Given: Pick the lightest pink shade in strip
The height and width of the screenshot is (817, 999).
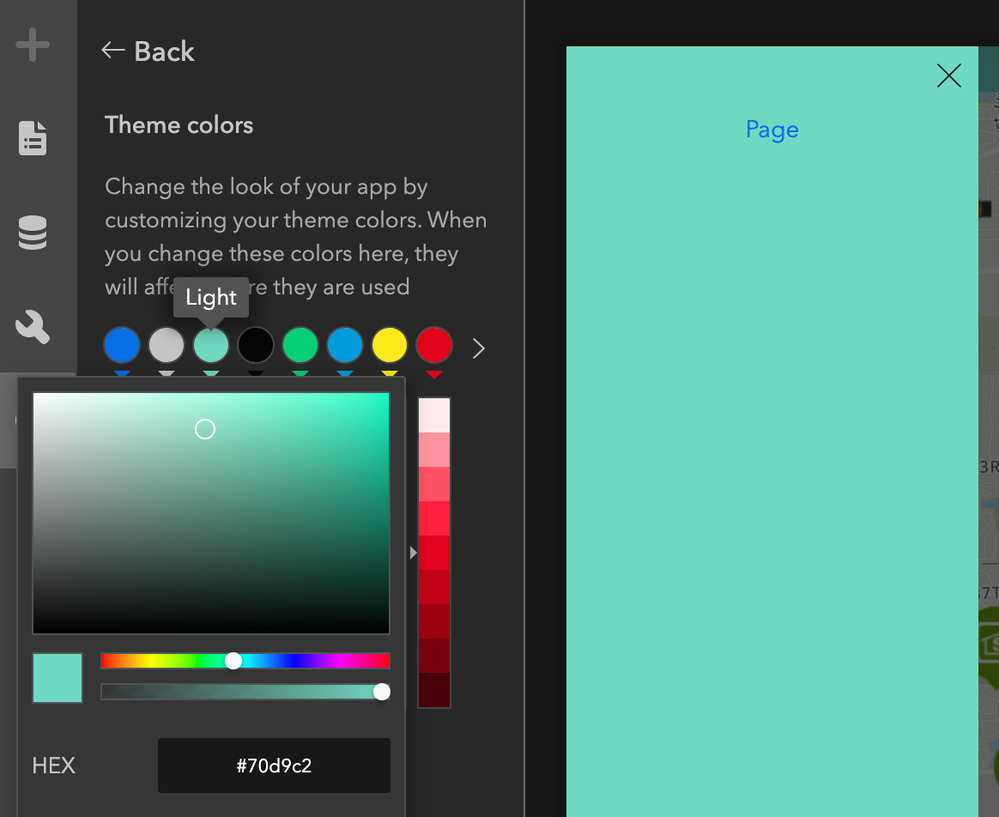Looking at the screenshot, I should pyautogui.click(x=434, y=415).
